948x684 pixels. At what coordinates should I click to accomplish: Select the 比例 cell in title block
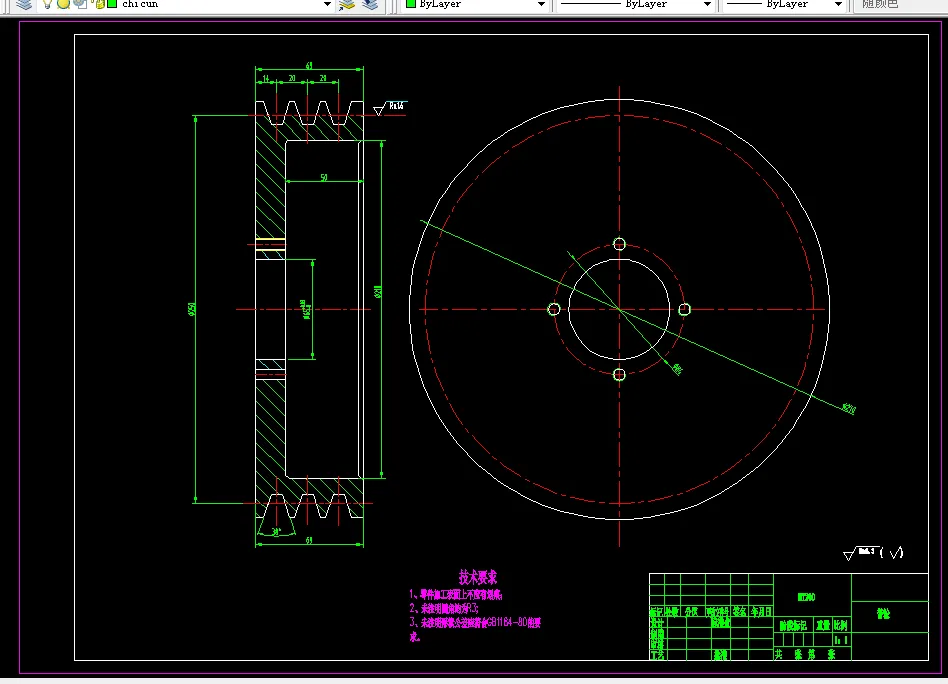840,625
